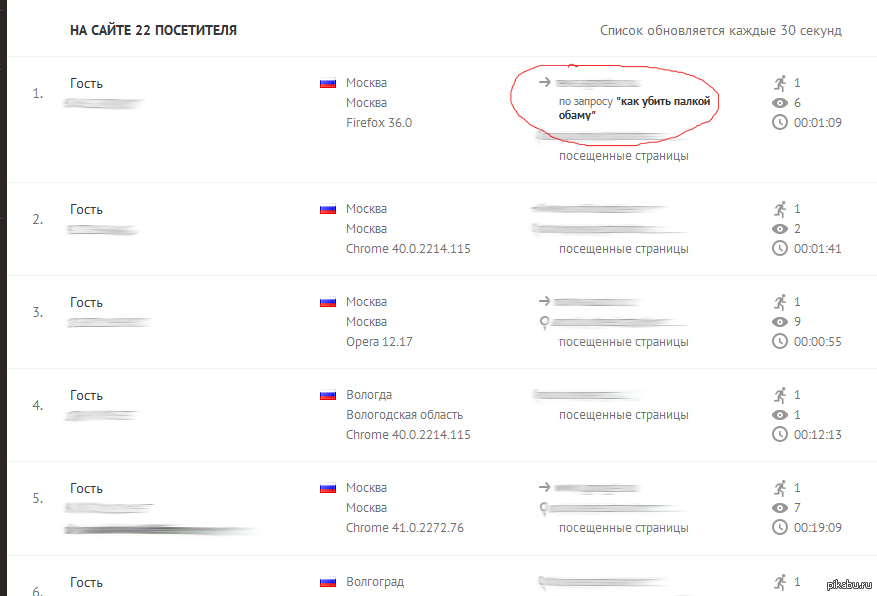Viewport: 877px width, 596px height.
Task: Expand "посещенные страницы" for visitor 3
Action: (623, 342)
